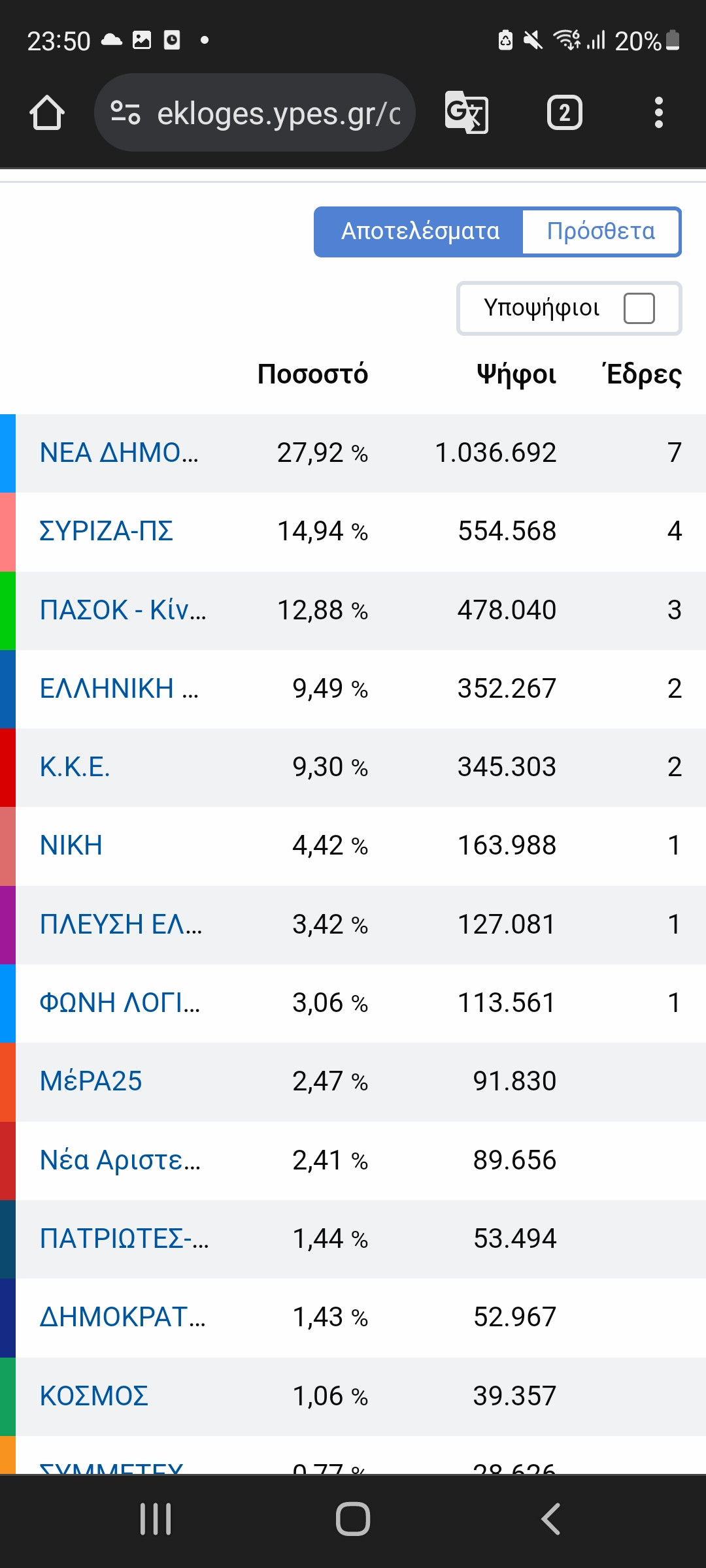Tap the Google Translate icon
Image resolution: width=706 pixels, height=1568 pixels.
(x=466, y=113)
